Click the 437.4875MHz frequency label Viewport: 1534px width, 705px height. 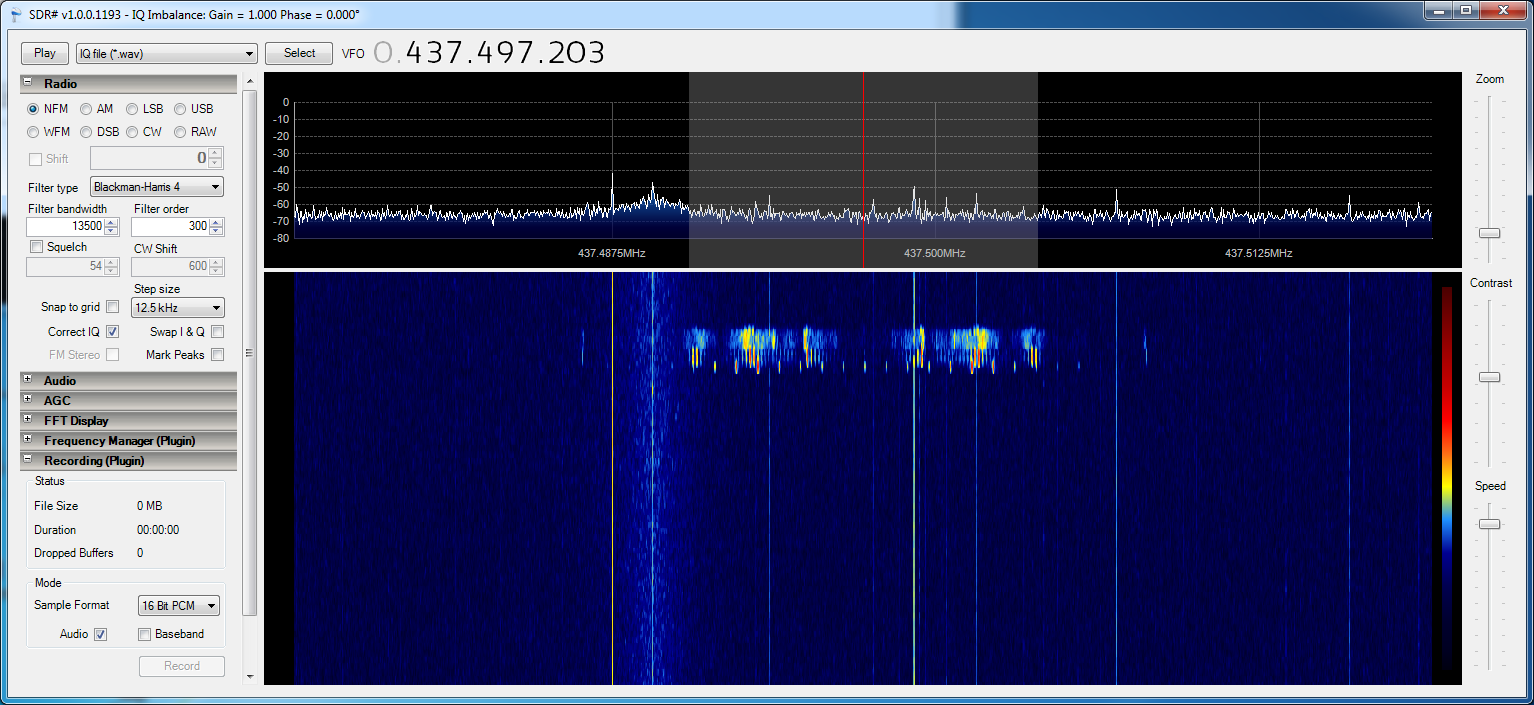click(x=611, y=254)
